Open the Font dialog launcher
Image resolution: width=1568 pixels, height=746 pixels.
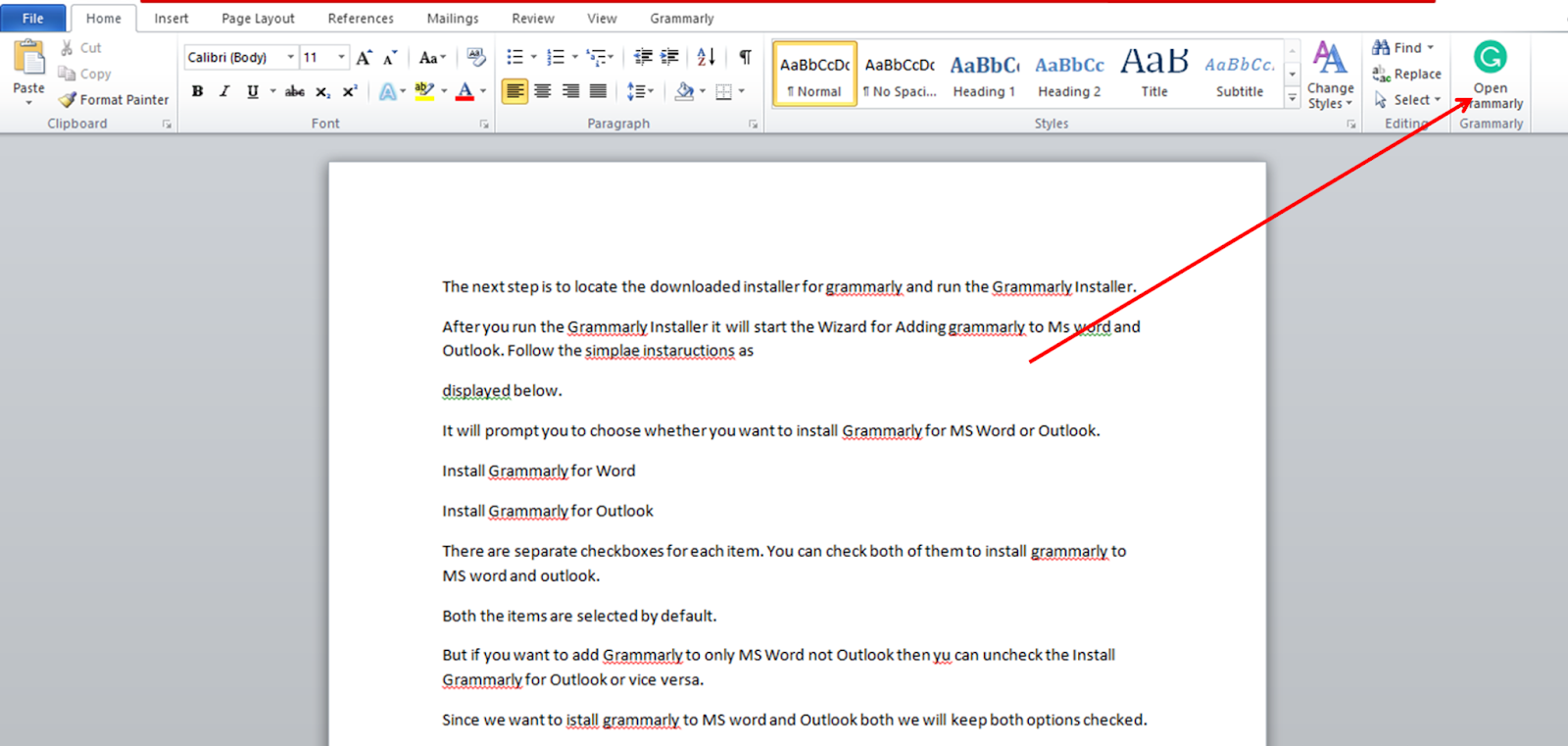point(484,124)
